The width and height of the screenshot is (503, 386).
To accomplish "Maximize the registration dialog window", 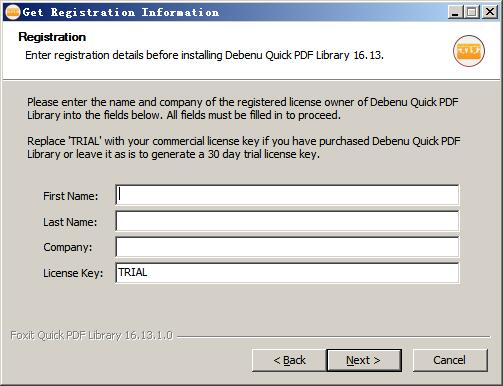I will 472,12.
